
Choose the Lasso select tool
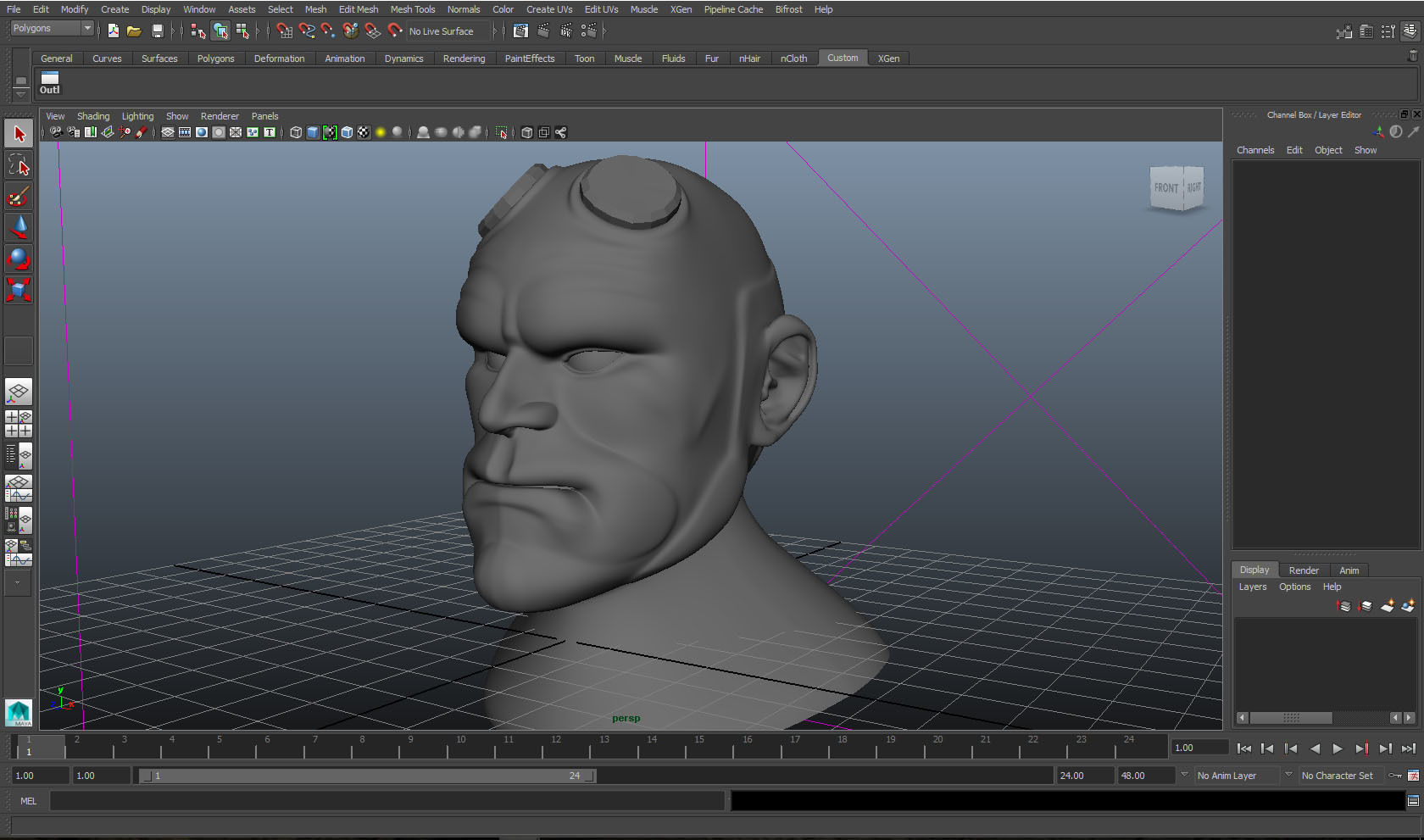coord(19,165)
